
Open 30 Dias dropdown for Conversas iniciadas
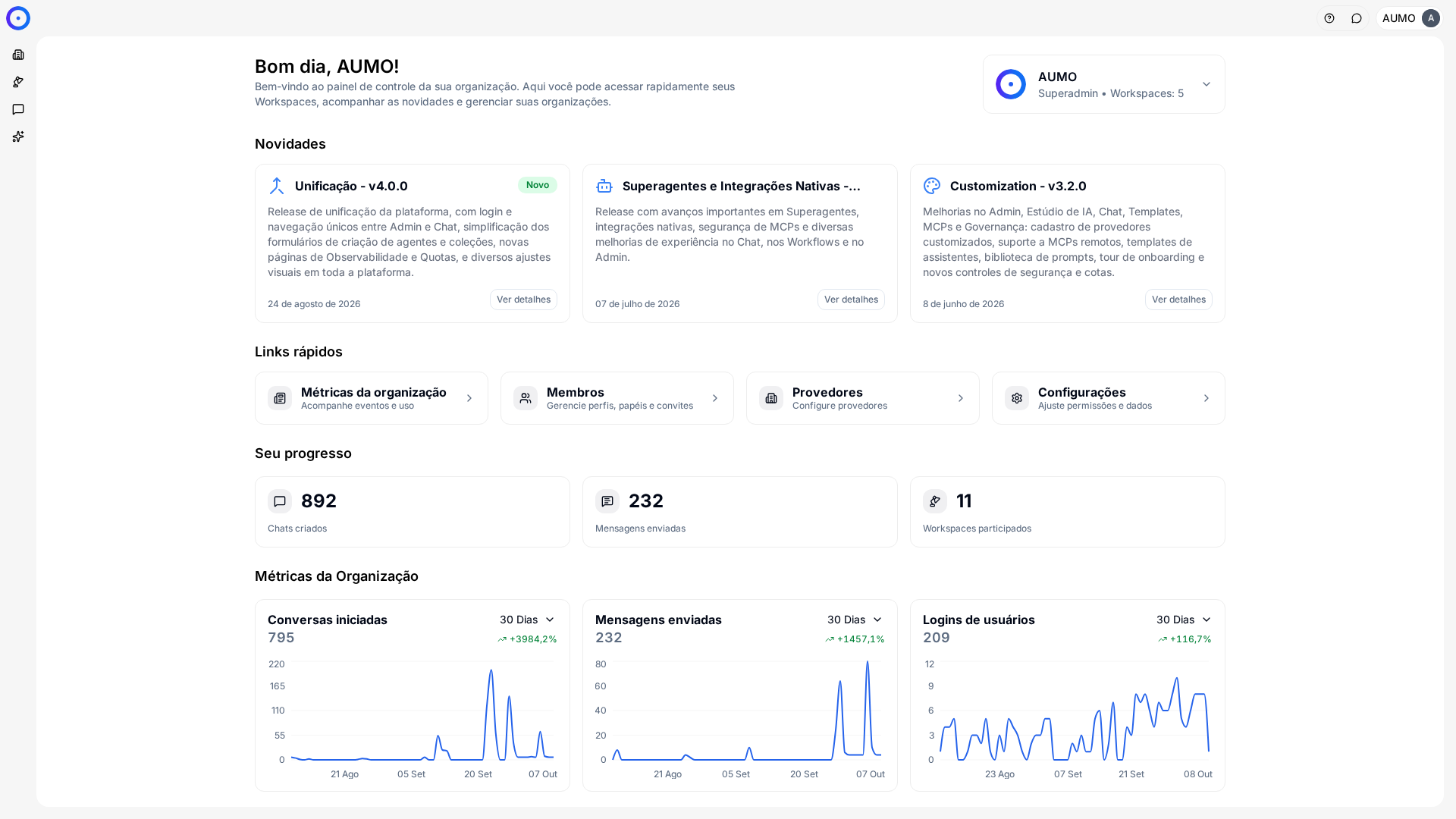527,620
